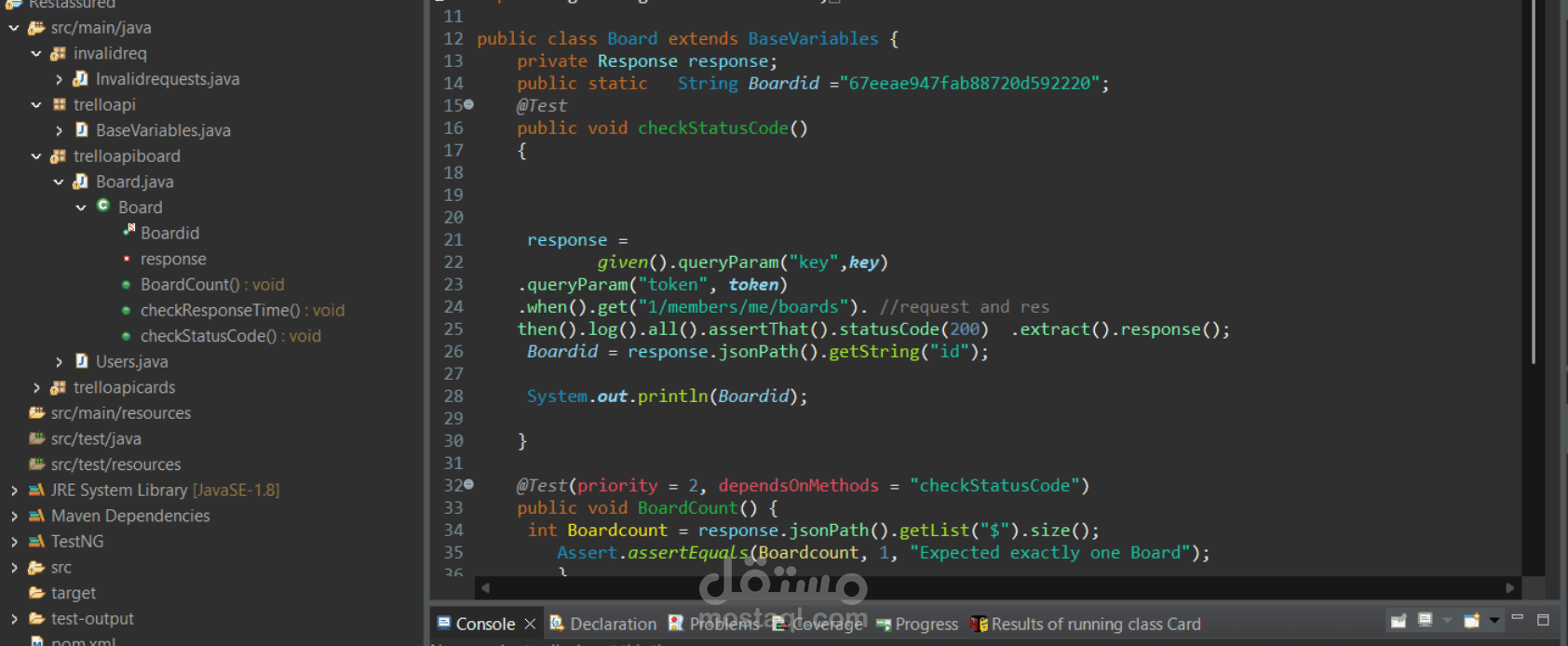Open Results of running class Card tab
Image resolution: width=1568 pixels, height=646 pixels.
[1086, 624]
